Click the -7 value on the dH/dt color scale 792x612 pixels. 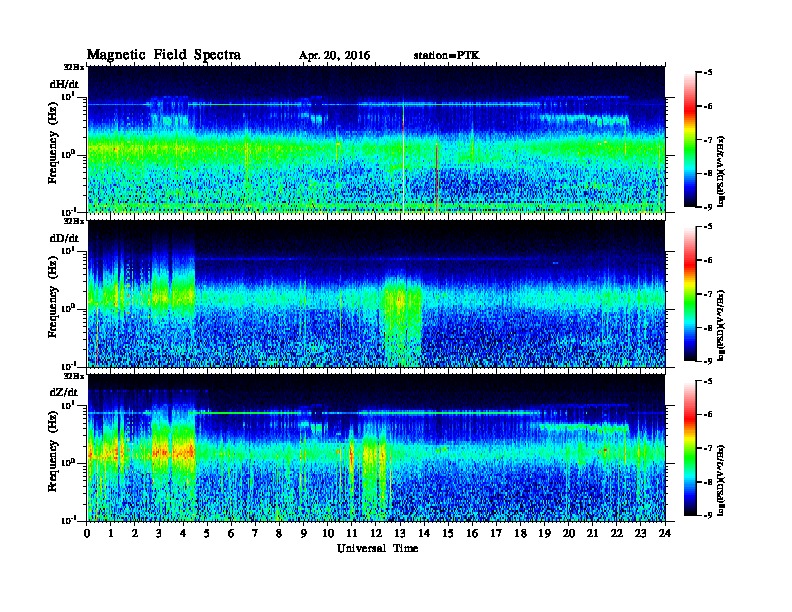pos(708,140)
